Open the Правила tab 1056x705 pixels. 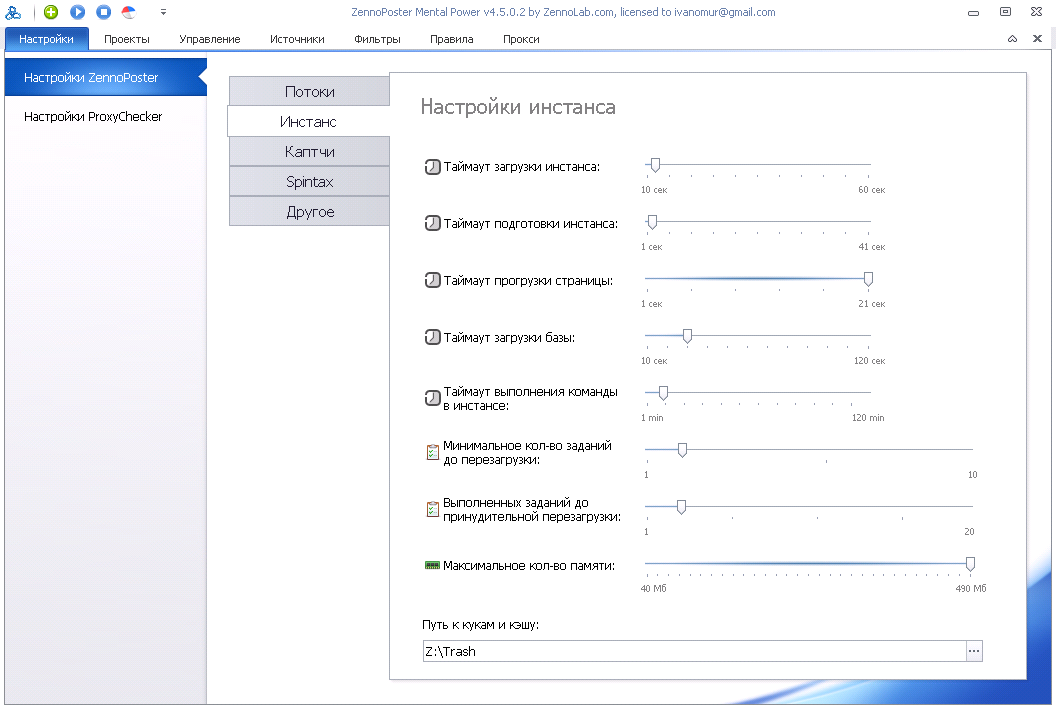451,39
